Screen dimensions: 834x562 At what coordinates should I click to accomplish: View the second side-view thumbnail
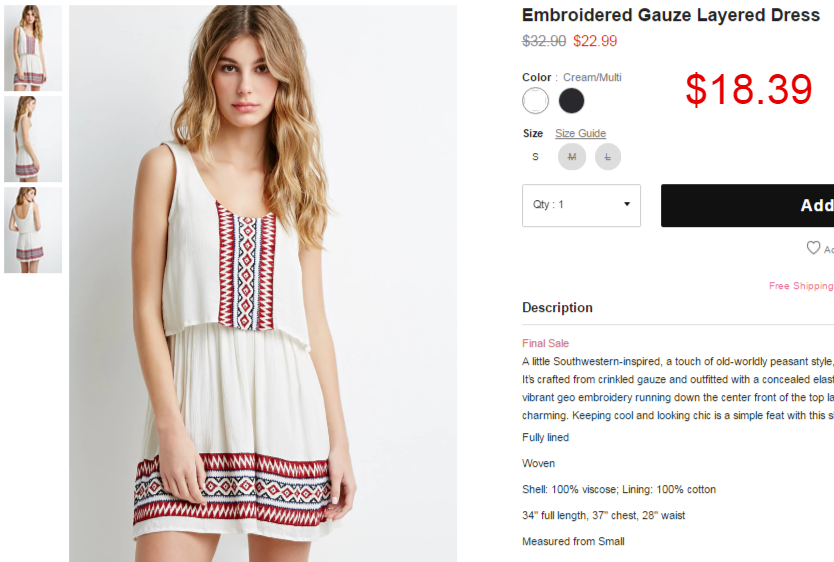coord(33,139)
